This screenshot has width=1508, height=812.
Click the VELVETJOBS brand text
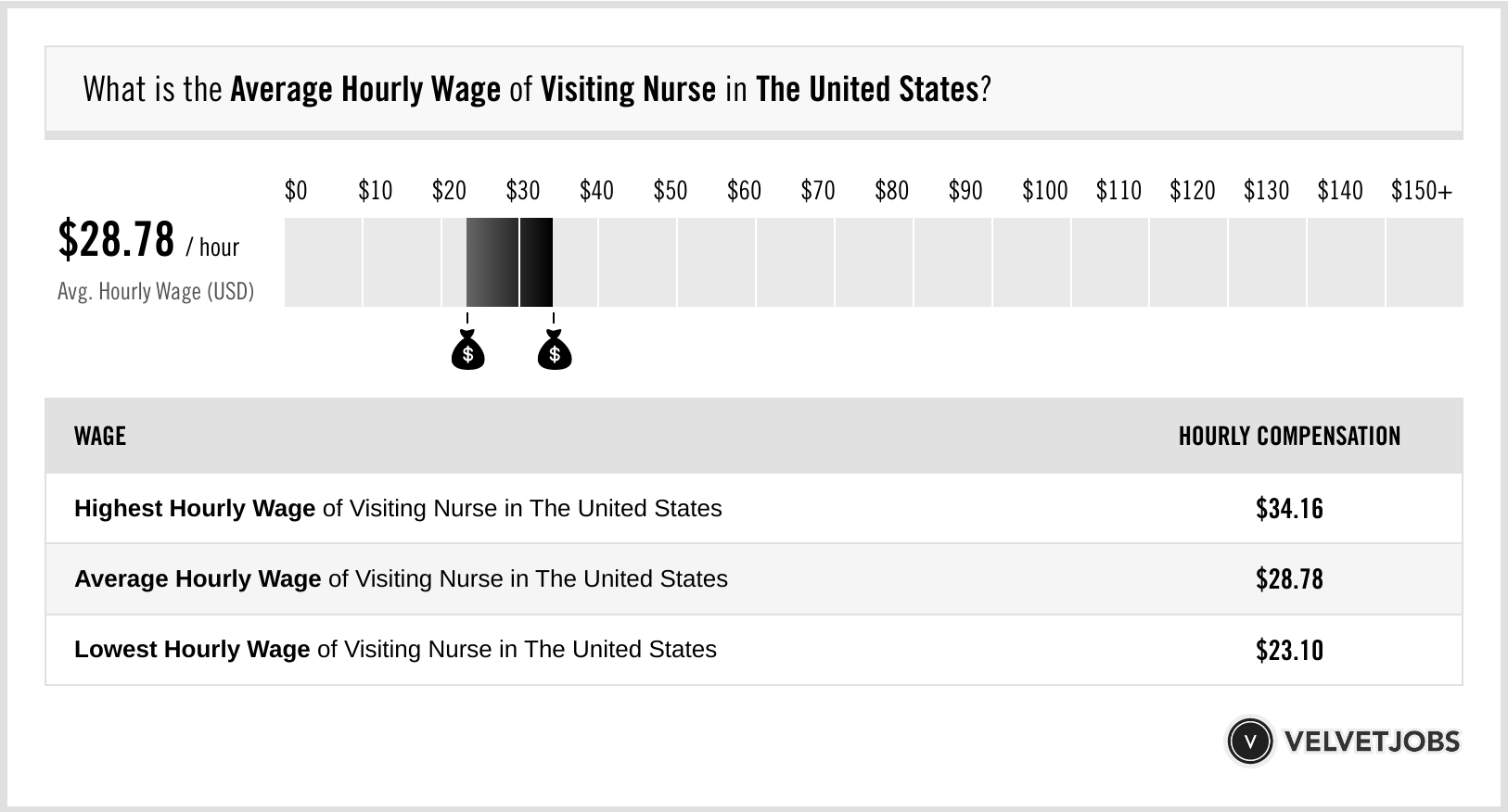[x=1372, y=742]
